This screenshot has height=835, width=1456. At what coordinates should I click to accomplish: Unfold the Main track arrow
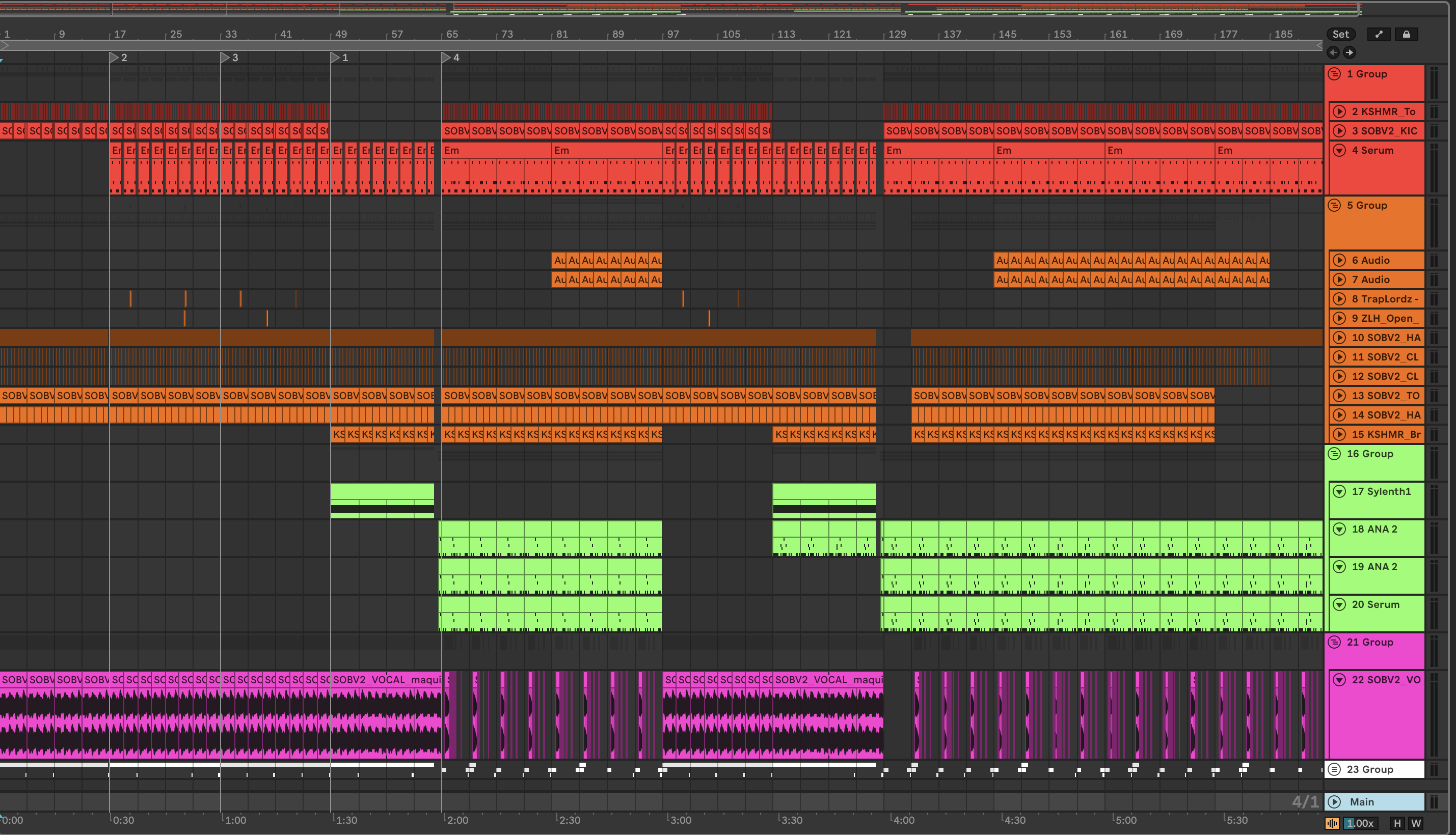click(x=1334, y=802)
